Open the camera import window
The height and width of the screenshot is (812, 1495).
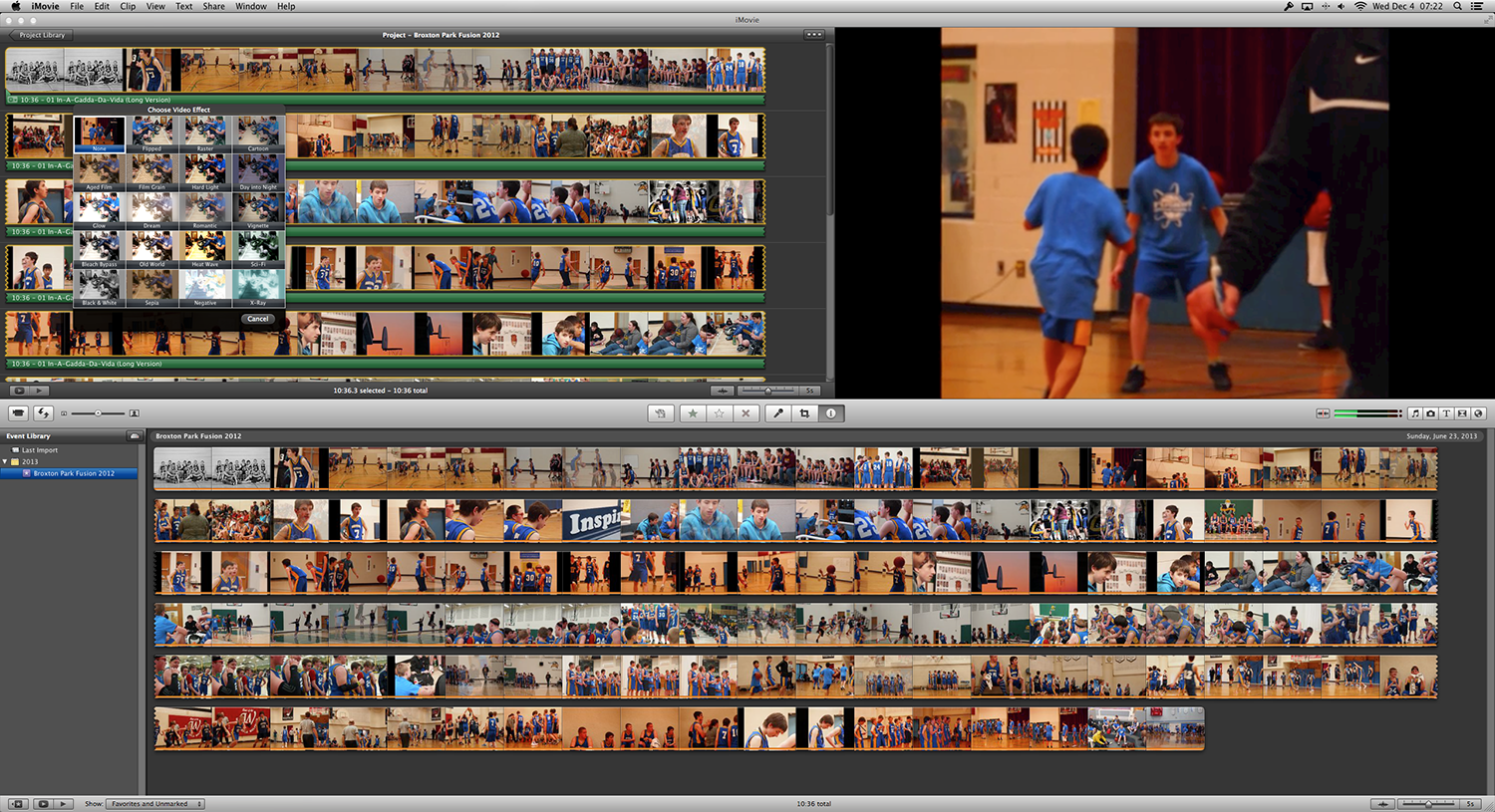tap(18, 412)
